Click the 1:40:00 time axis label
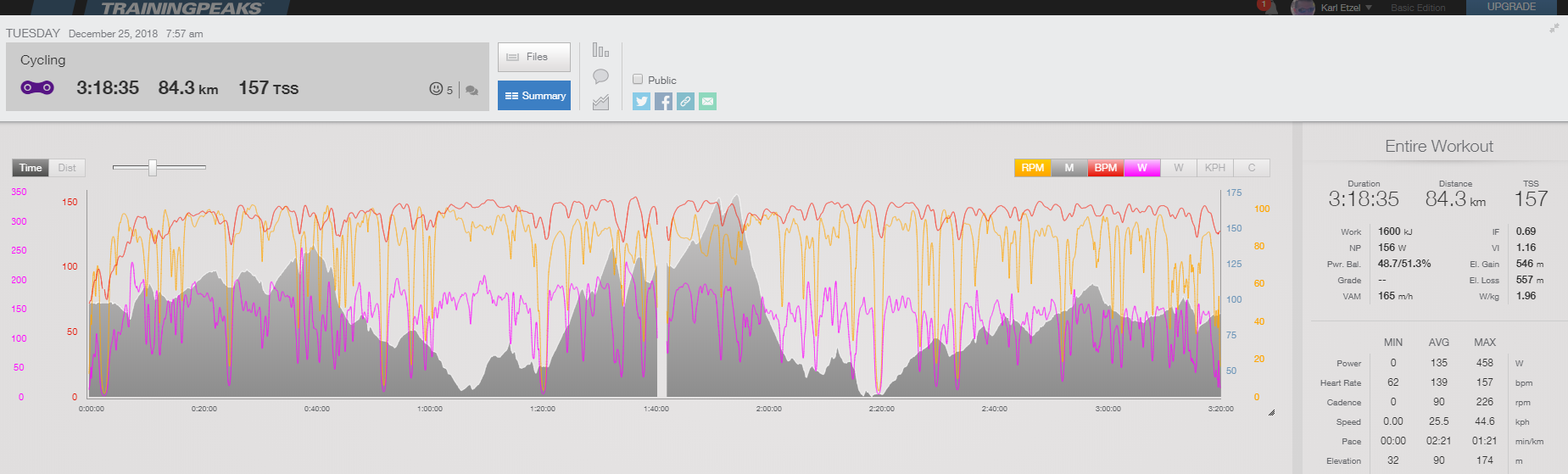 [x=656, y=409]
